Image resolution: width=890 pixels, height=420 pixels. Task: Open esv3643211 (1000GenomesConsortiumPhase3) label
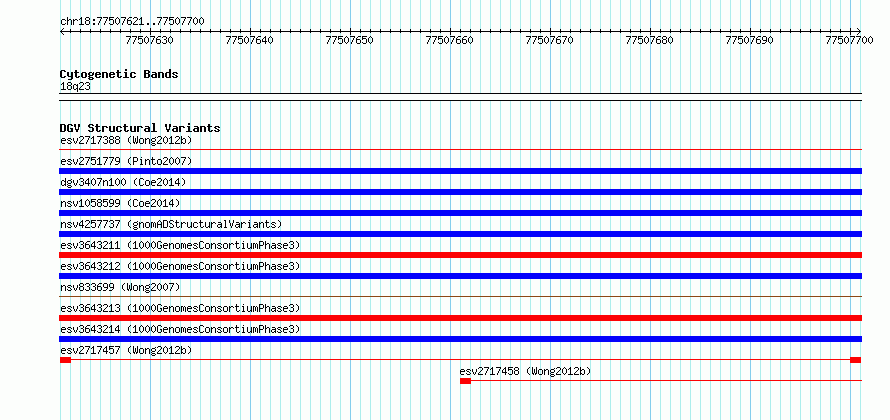tap(180, 245)
